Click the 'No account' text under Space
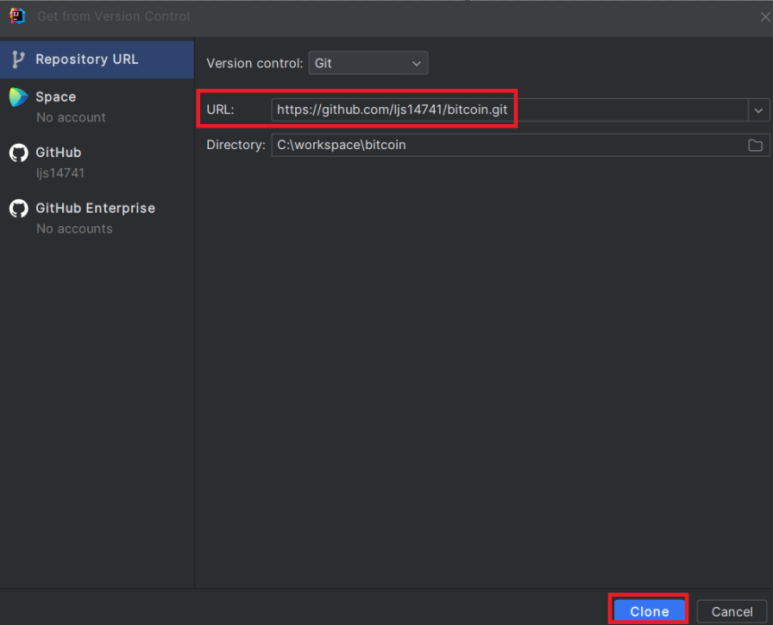The image size is (773, 625). 71,117
